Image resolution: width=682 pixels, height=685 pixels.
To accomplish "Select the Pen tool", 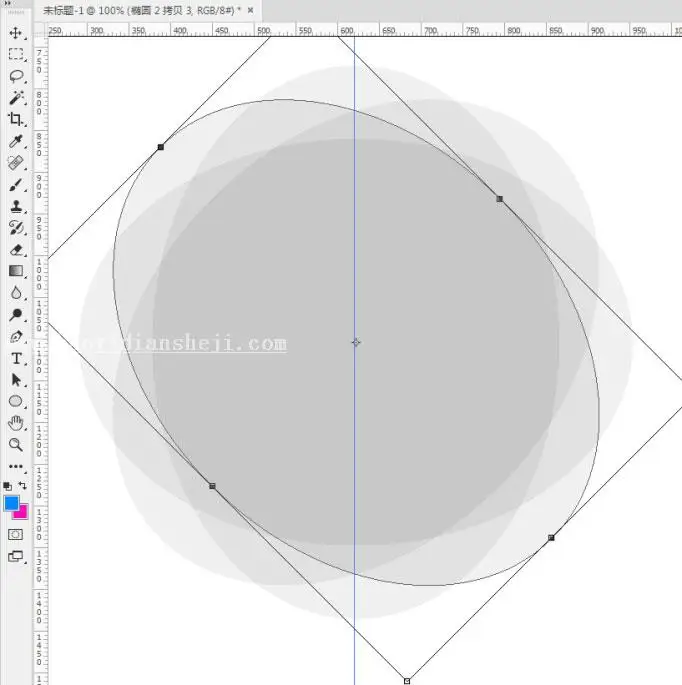I will [x=16, y=337].
